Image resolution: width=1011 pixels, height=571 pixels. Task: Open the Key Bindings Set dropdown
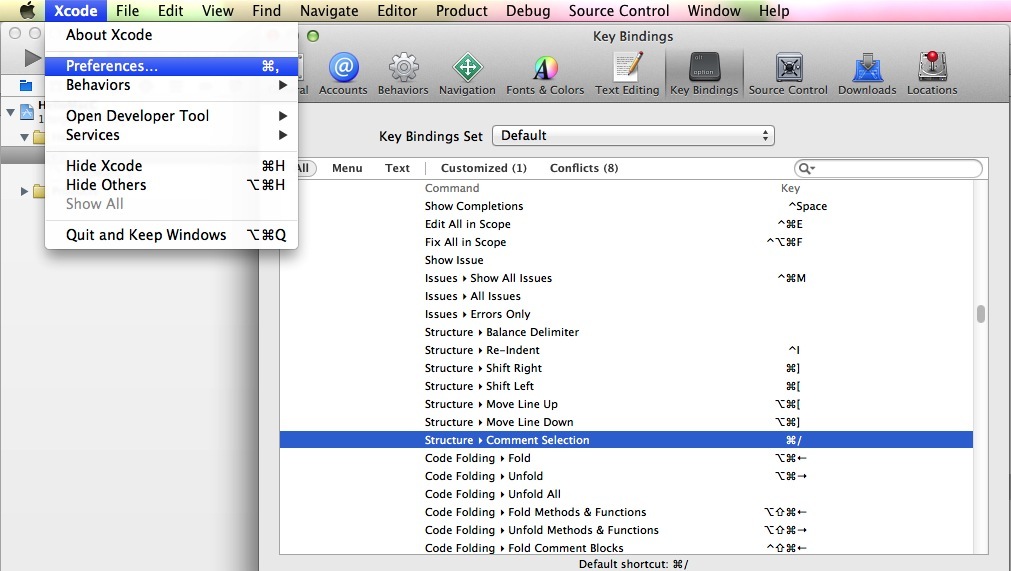[x=633, y=135]
